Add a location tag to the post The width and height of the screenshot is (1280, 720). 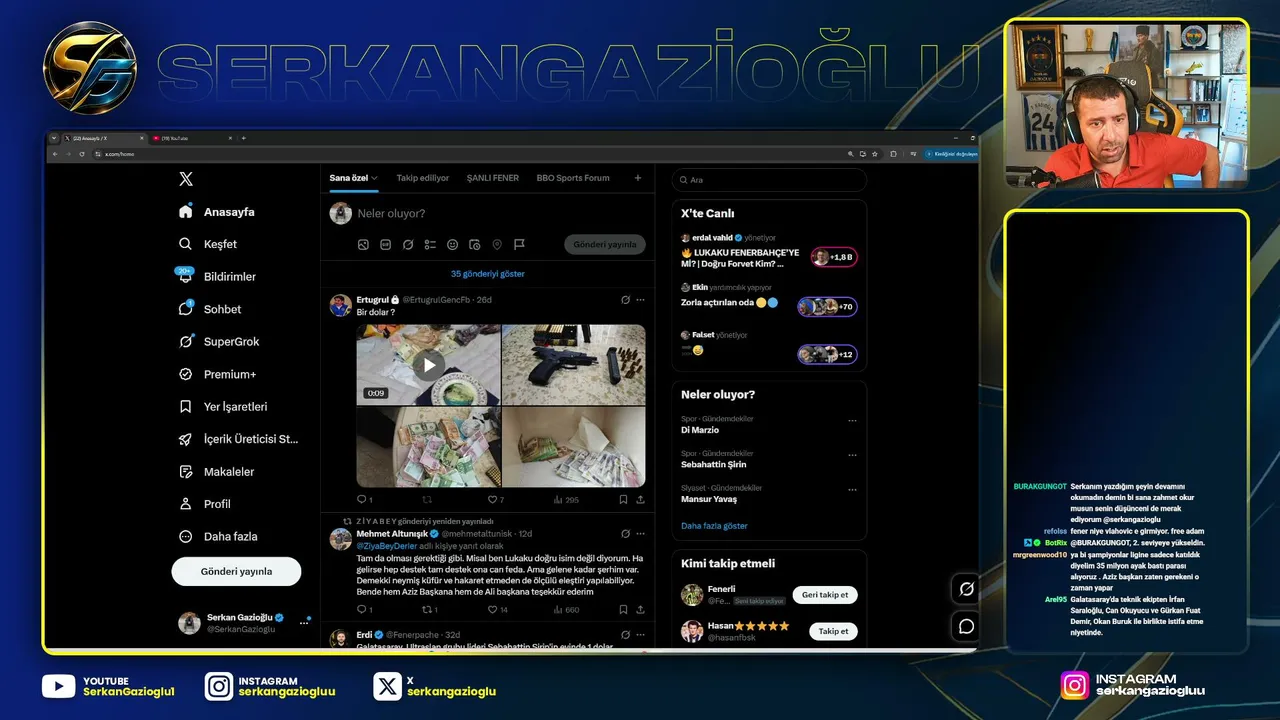point(497,244)
